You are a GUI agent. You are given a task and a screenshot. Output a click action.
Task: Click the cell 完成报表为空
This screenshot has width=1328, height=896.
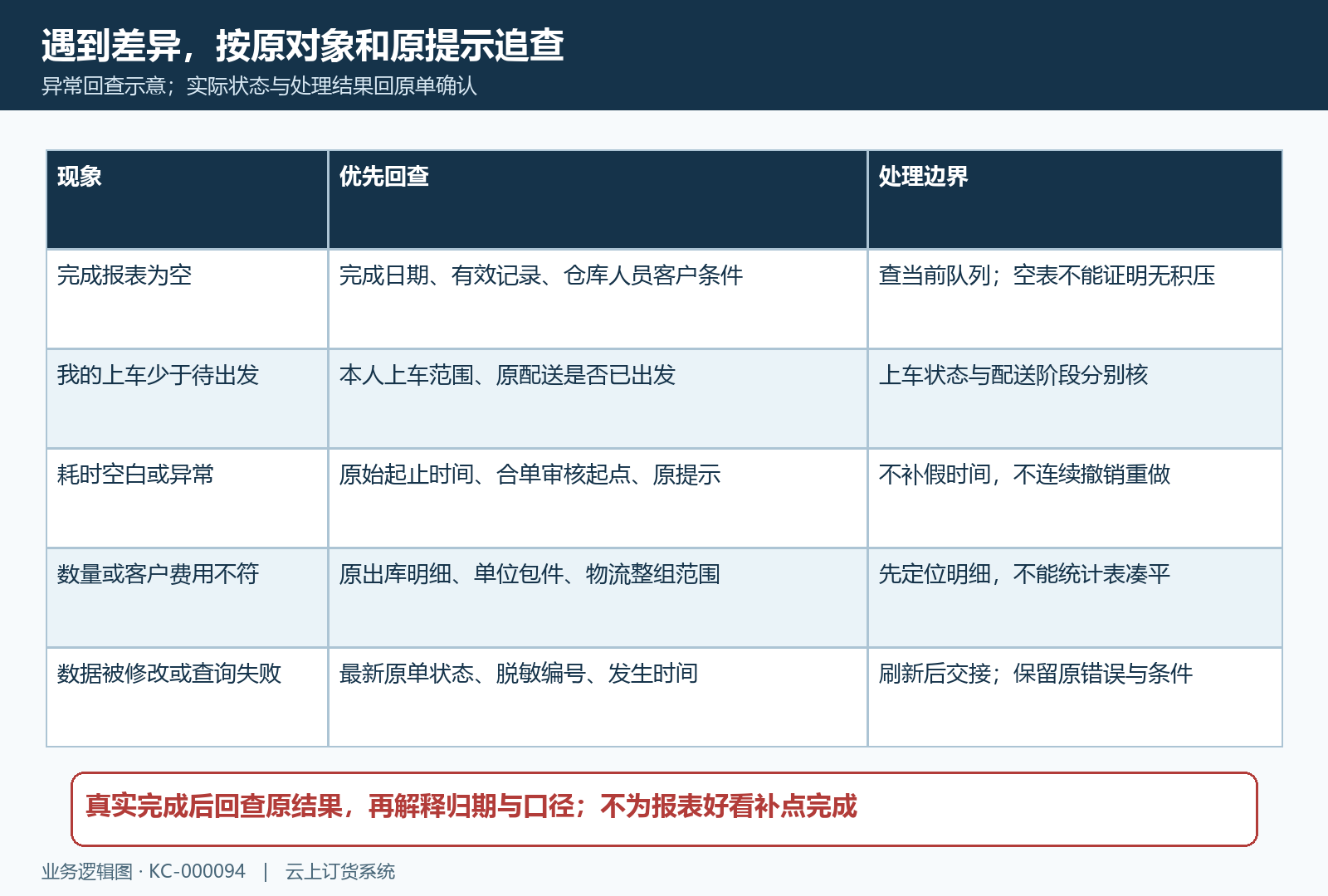pyautogui.click(x=188, y=299)
